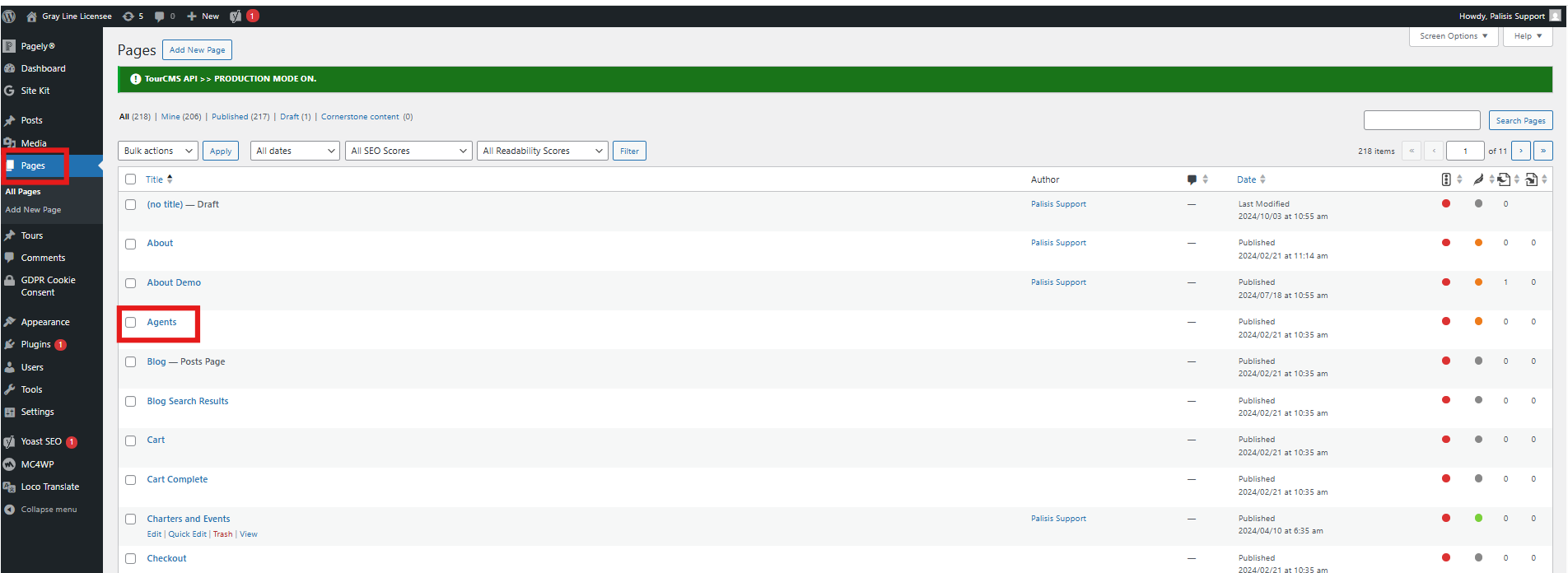Click readability score feather icon

1478,179
